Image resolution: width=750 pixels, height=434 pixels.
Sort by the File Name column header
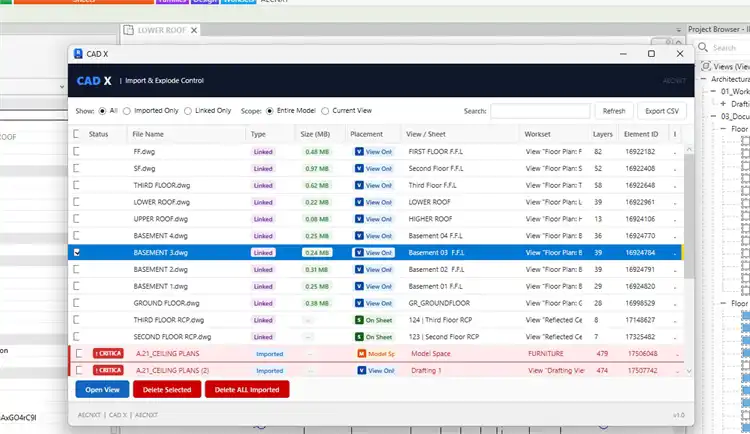[186, 134]
